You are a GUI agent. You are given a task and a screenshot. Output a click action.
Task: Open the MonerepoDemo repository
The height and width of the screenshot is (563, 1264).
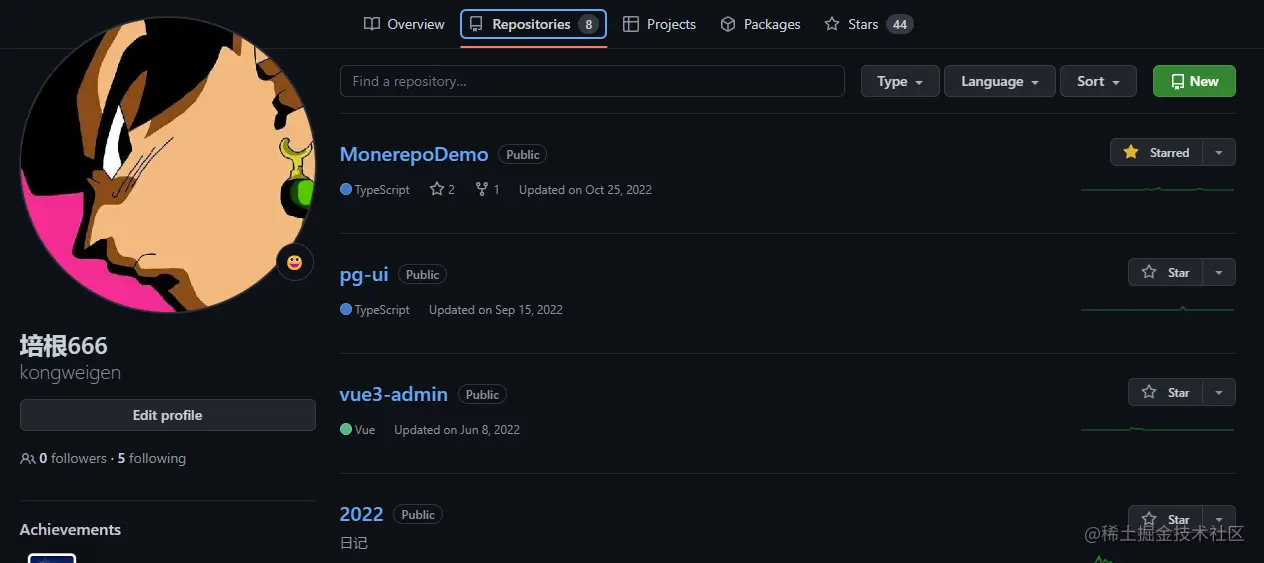click(x=414, y=154)
